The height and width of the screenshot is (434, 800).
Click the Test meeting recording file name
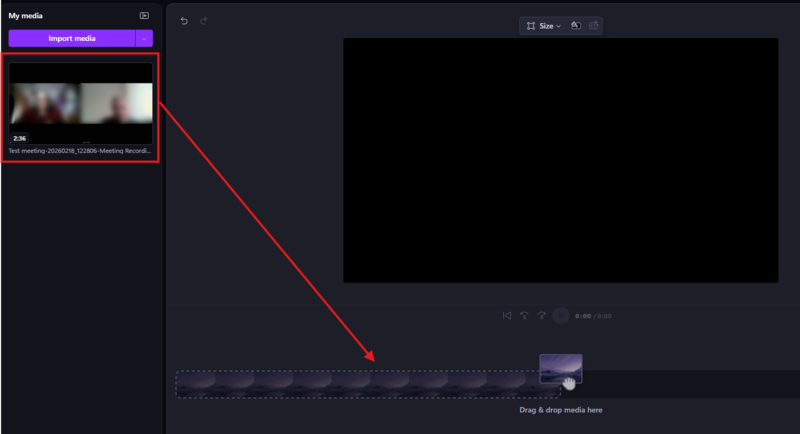pos(80,151)
